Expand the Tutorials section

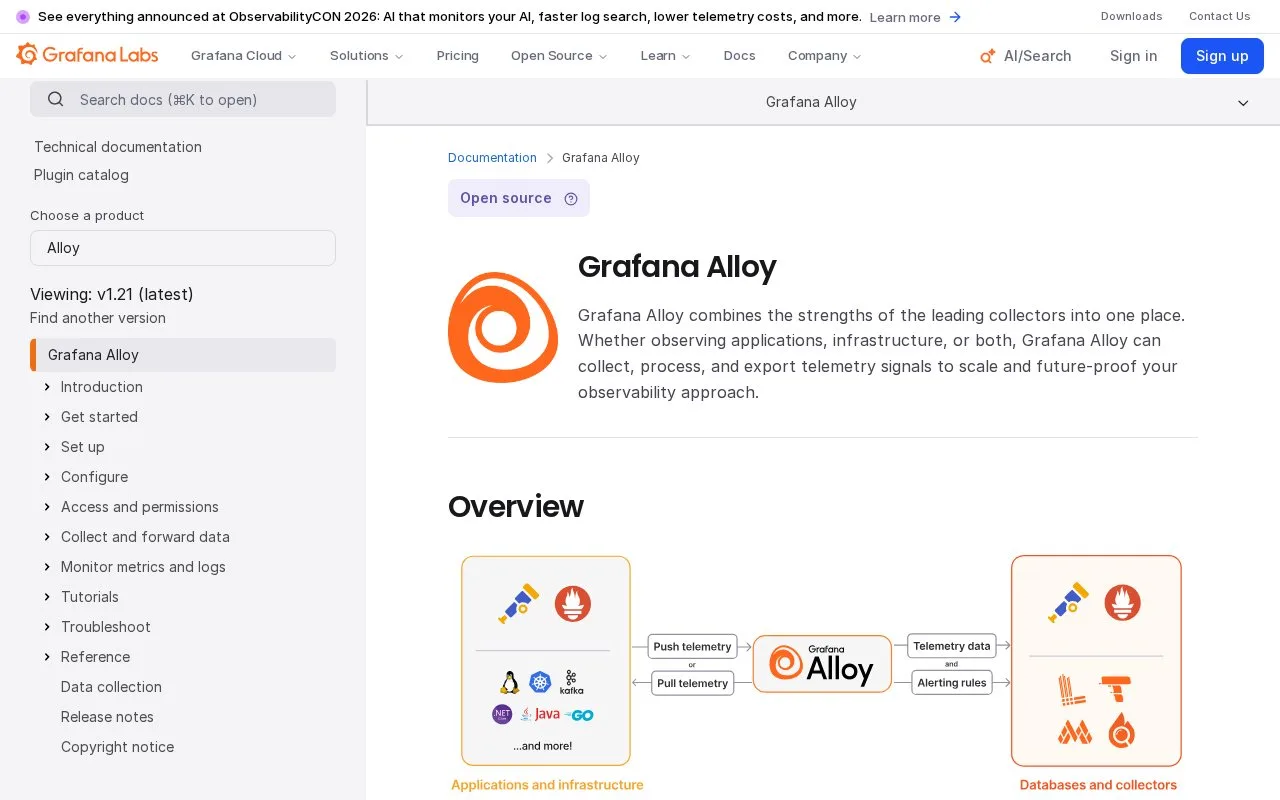47,597
